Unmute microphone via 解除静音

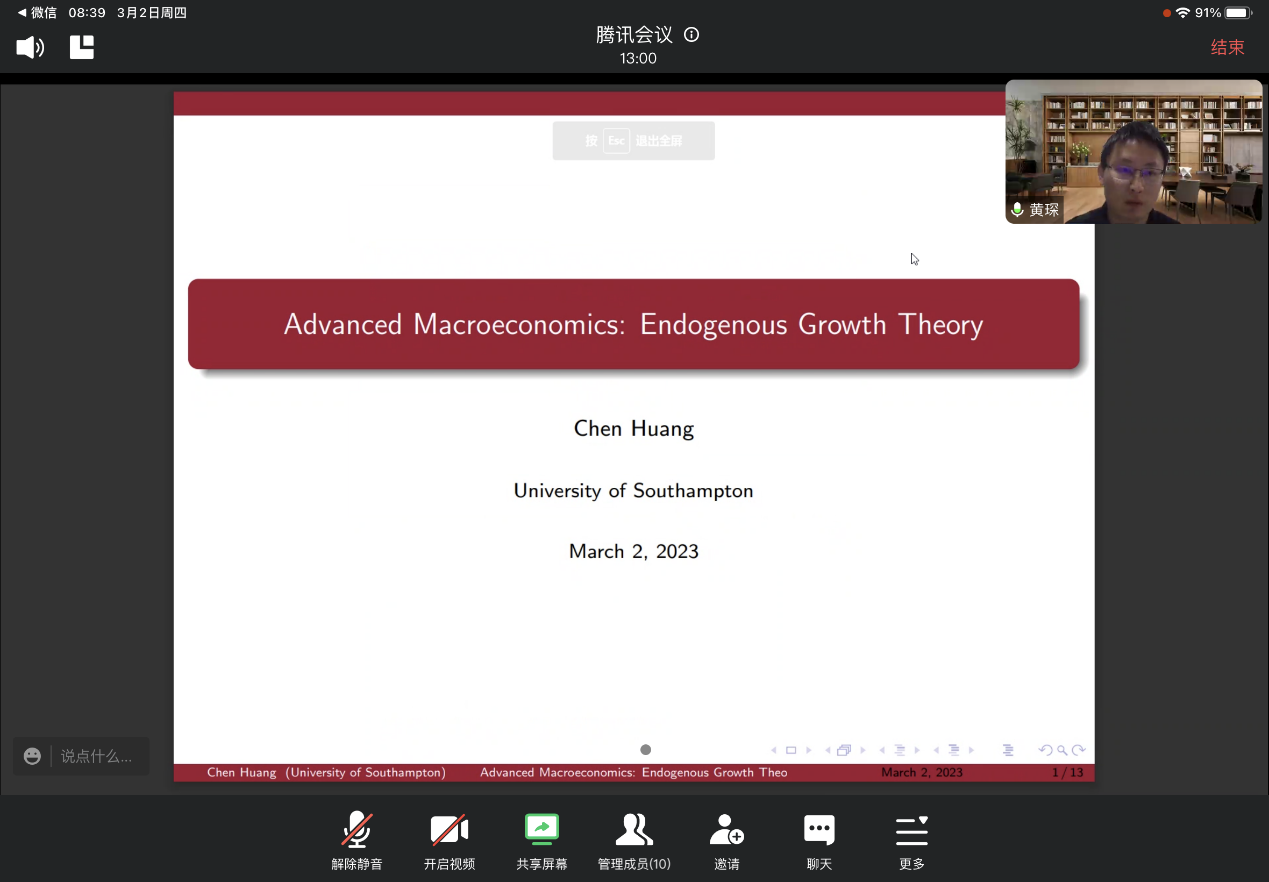tap(357, 841)
